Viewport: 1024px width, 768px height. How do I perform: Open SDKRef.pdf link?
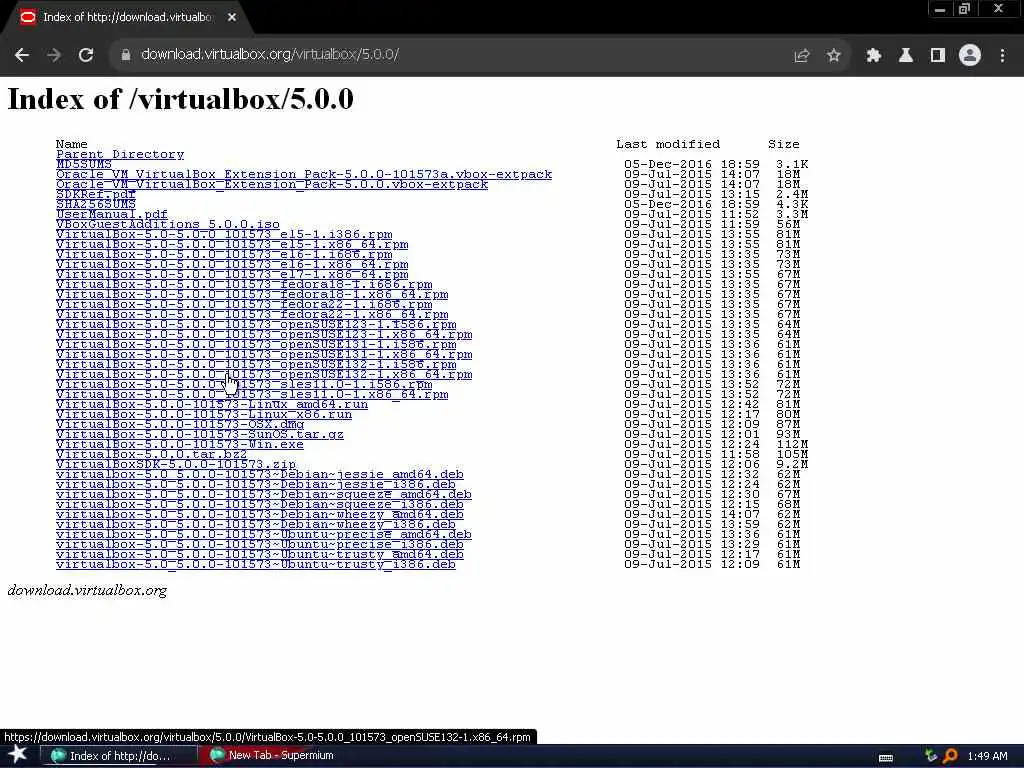[95, 195]
